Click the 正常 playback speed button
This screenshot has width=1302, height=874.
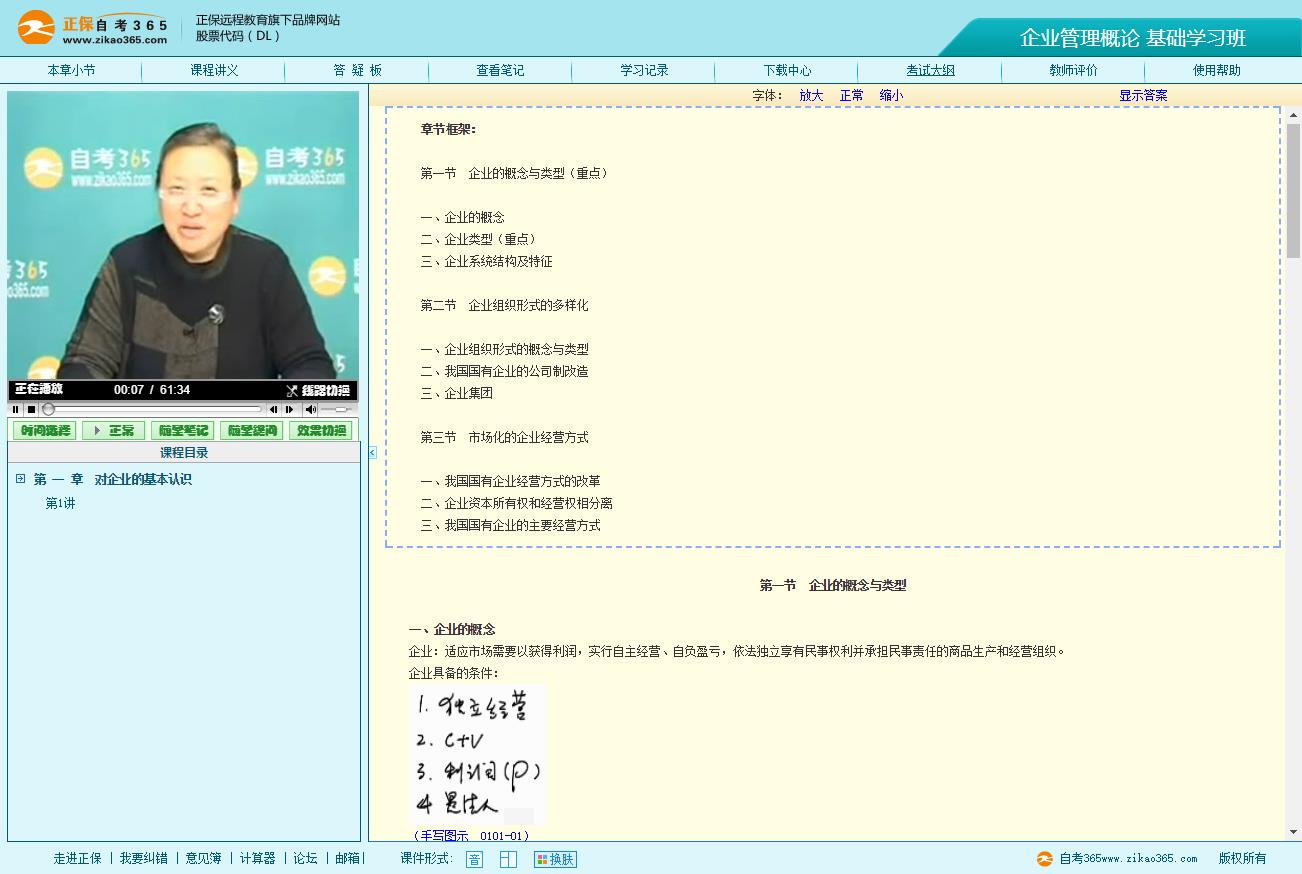(113, 430)
